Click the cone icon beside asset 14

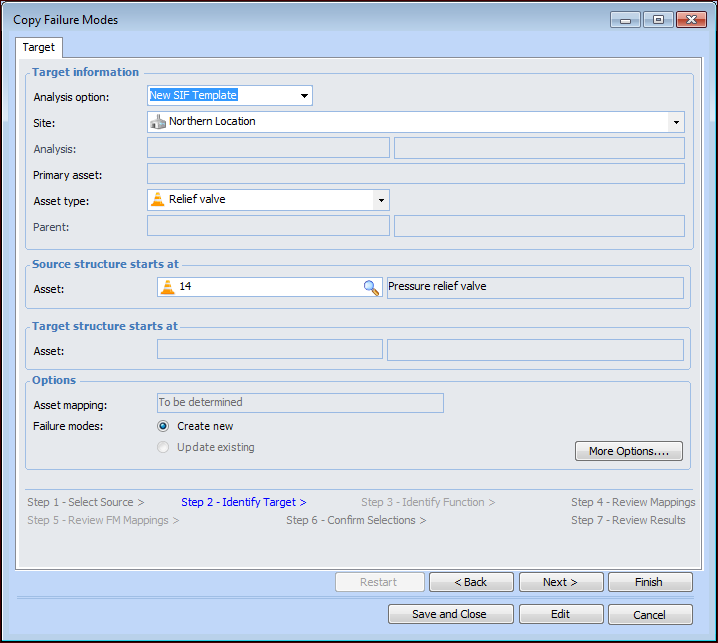[x=167, y=288]
